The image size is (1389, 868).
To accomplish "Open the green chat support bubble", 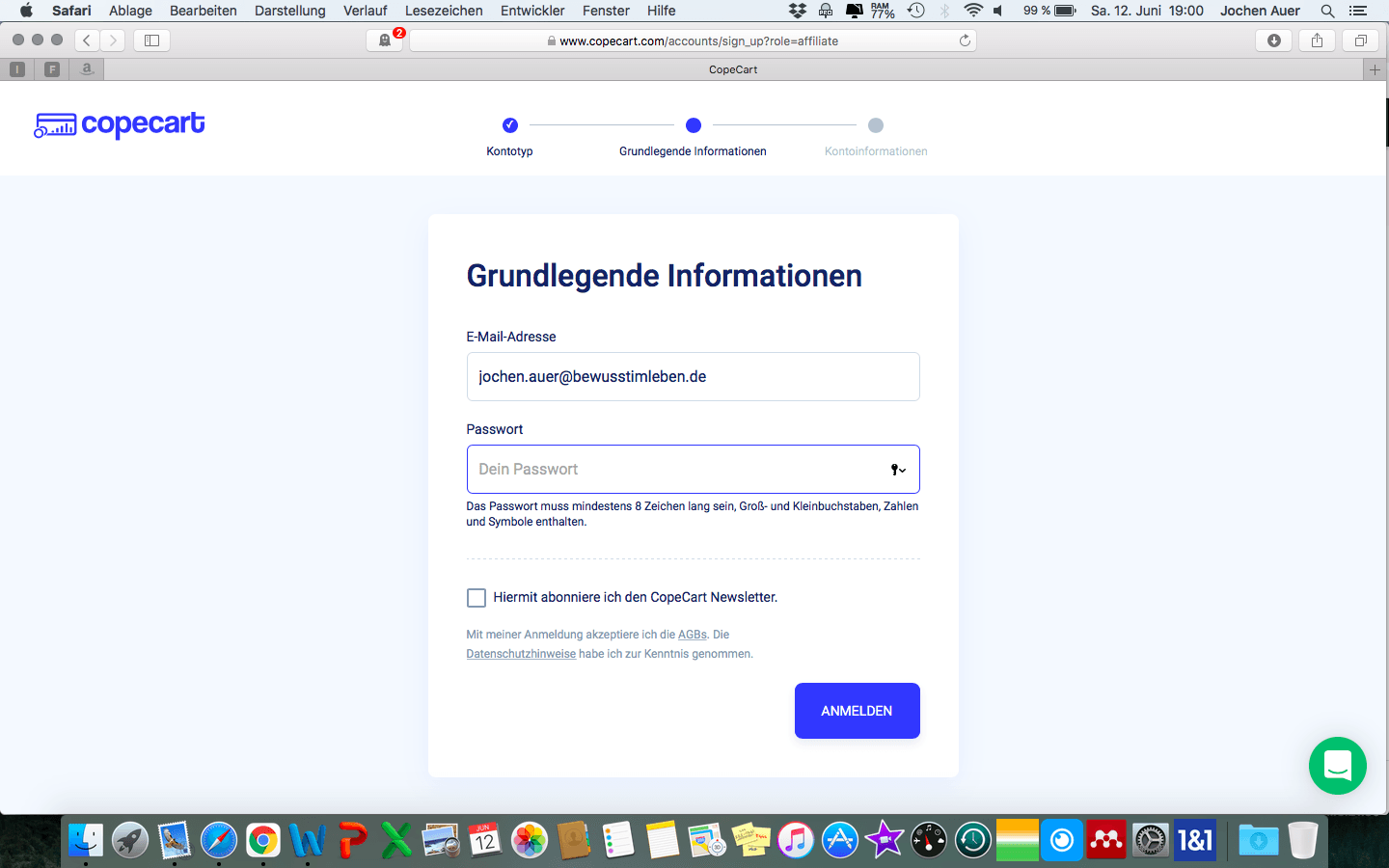I will coord(1337,766).
